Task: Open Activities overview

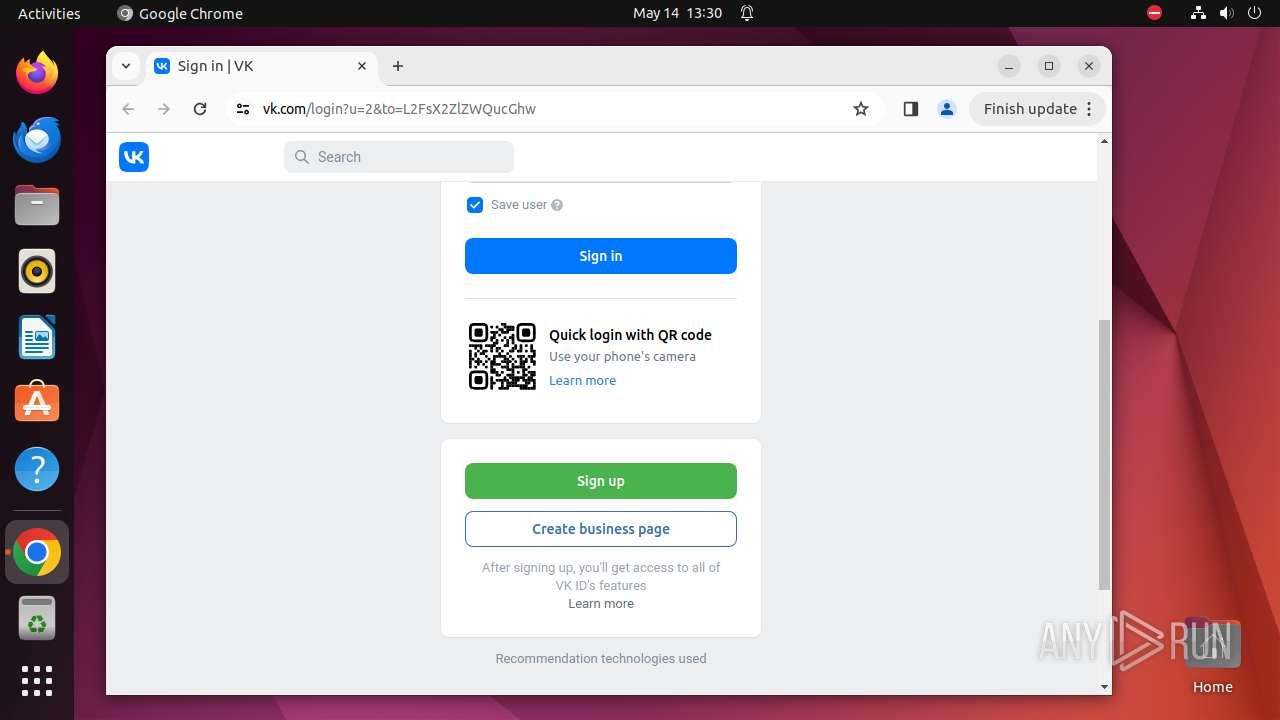Action: coord(49,13)
